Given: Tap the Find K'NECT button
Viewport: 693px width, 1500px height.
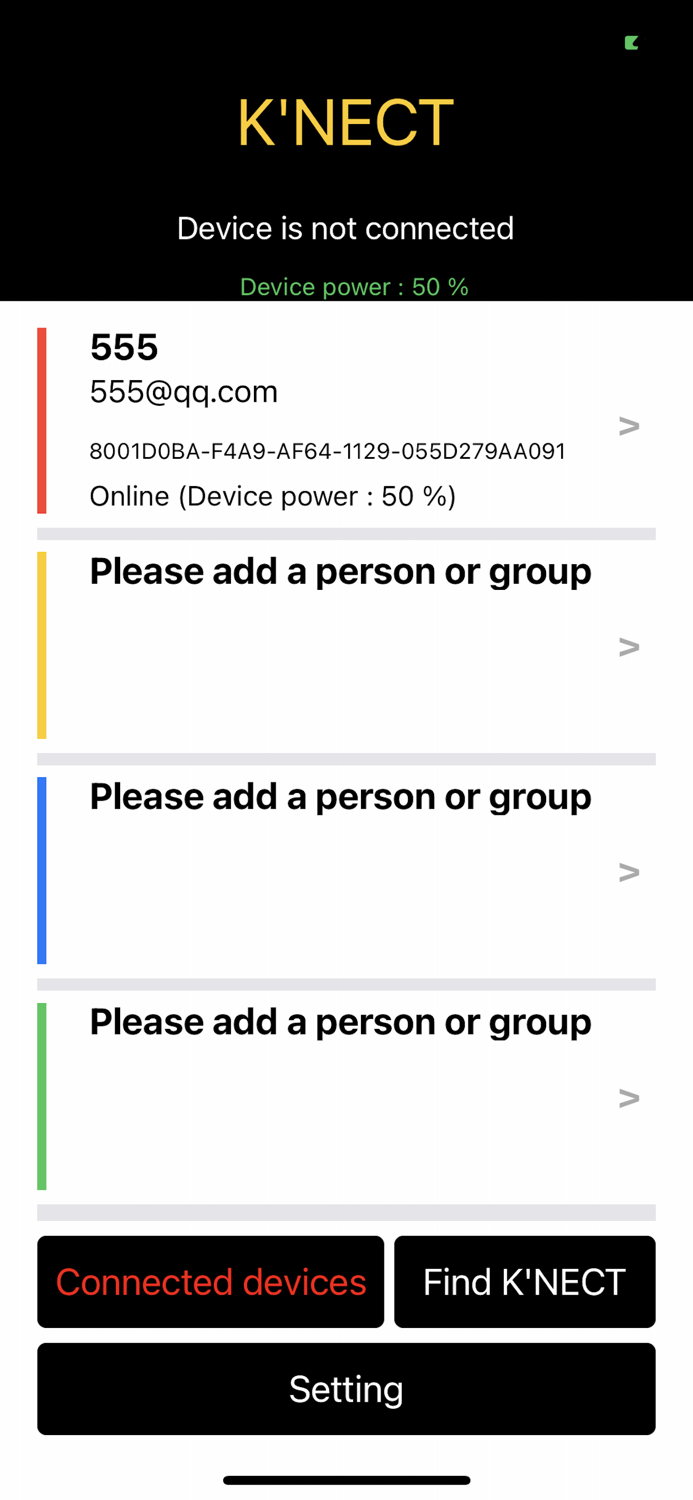Looking at the screenshot, I should click(x=525, y=1282).
